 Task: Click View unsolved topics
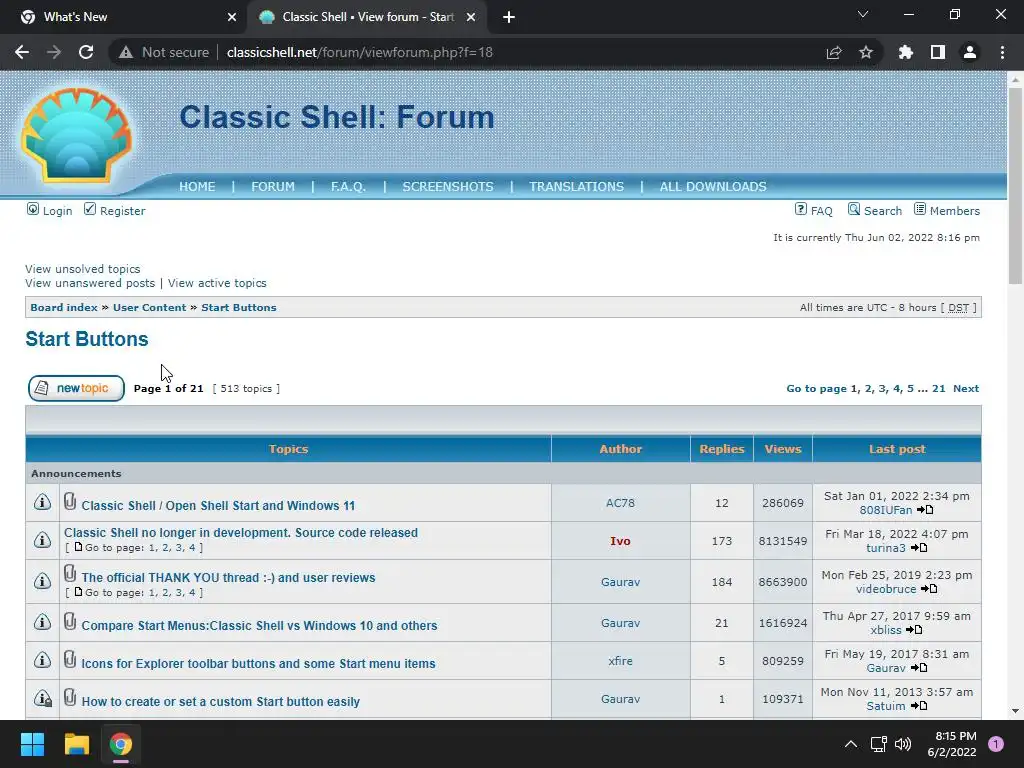pos(83,269)
